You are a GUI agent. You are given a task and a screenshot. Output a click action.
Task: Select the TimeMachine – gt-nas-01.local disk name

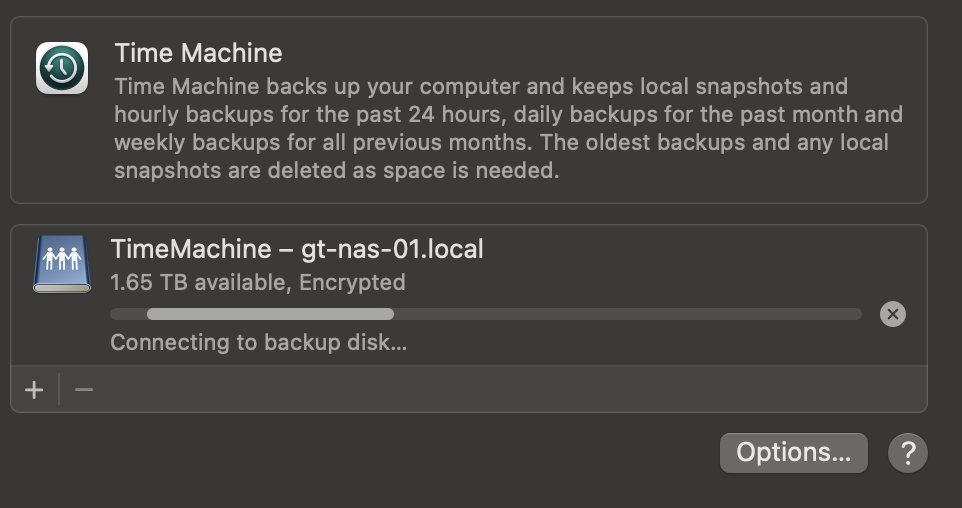coord(296,249)
